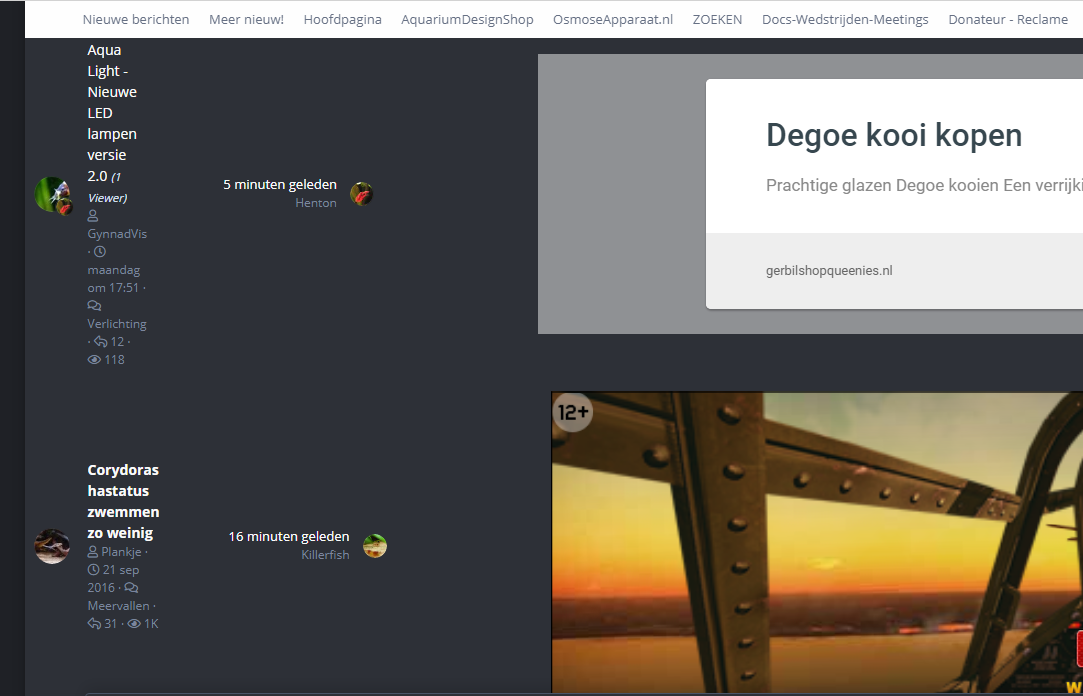This screenshot has width=1083, height=696.
Task: Click Henton's small avatar beside last post
Action: point(361,194)
